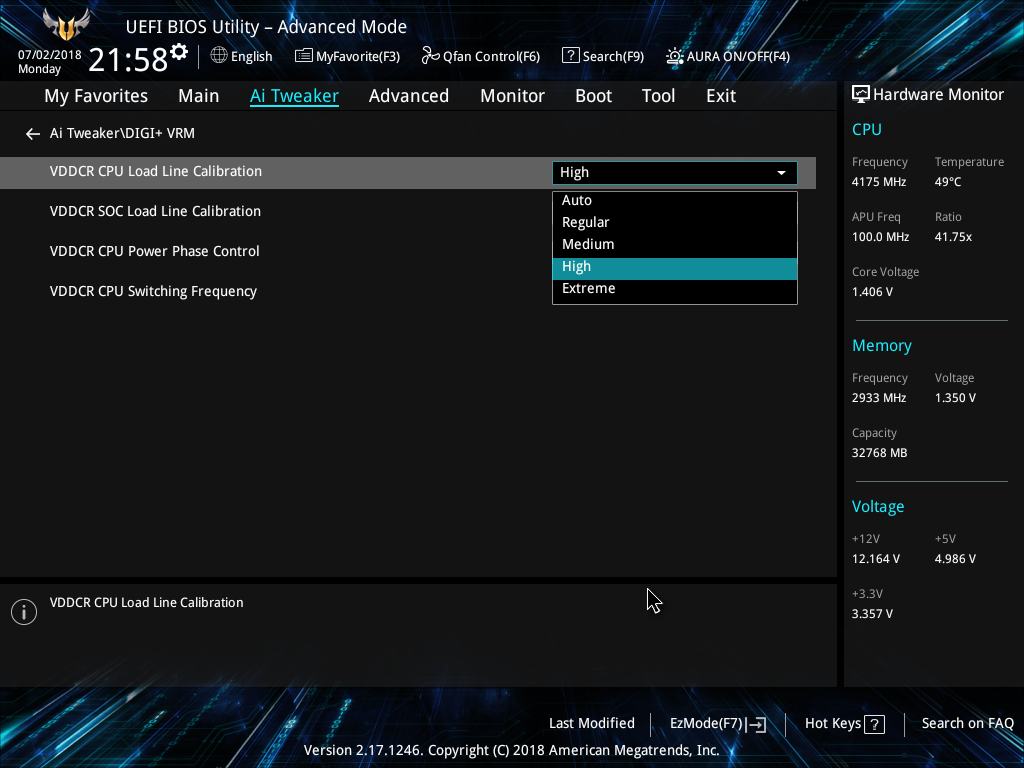Screen dimensions: 1024x768
Task: Click the EzMode exit arrow icon
Action: (x=757, y=724)
